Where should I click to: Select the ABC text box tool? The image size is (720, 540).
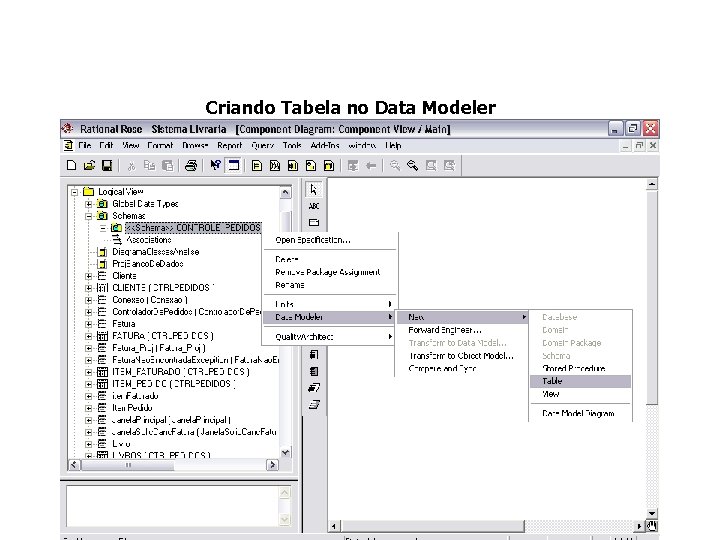click(x=314, y=206)
